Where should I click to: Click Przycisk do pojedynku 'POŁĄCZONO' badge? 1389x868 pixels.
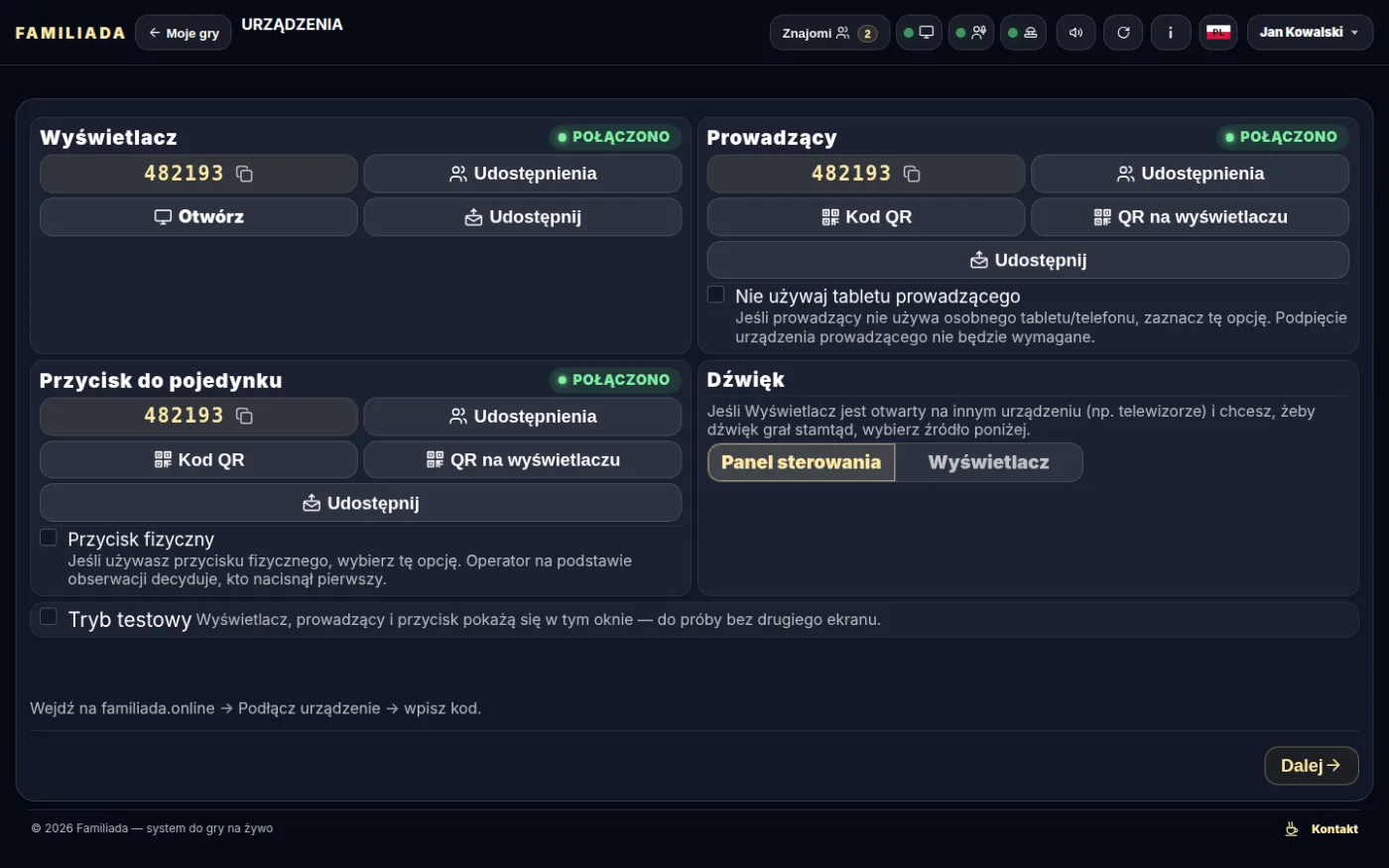point(614,380)
